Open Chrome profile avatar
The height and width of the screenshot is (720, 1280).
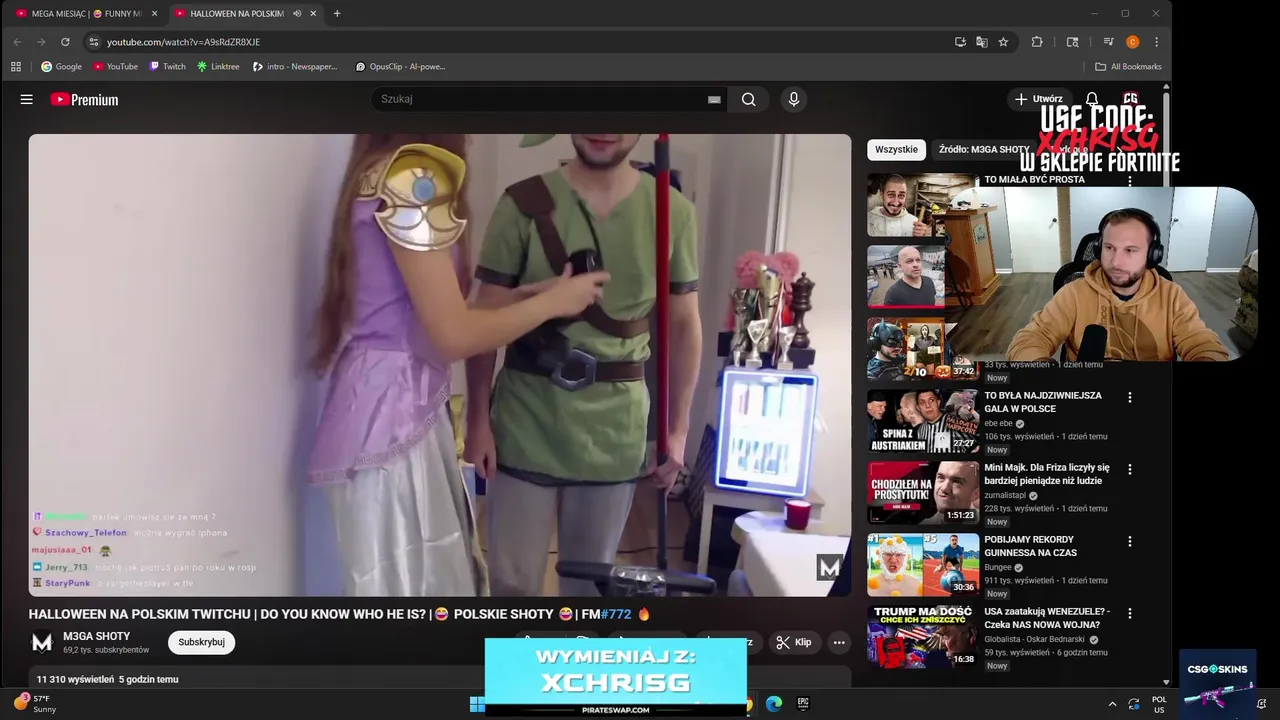pyautogui.click(x=1132, y=42)
